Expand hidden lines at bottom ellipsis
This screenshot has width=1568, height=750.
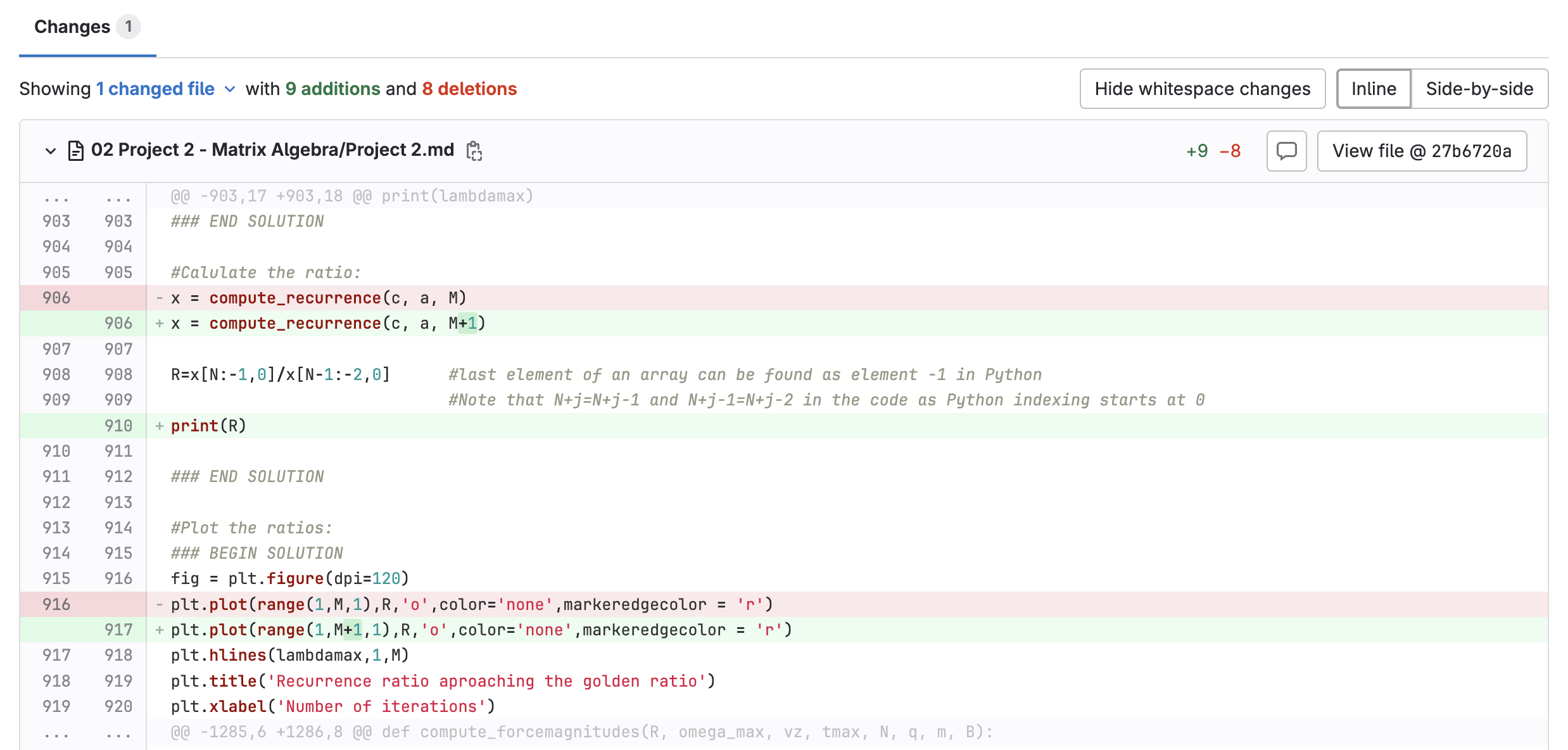tap(56, 732)
